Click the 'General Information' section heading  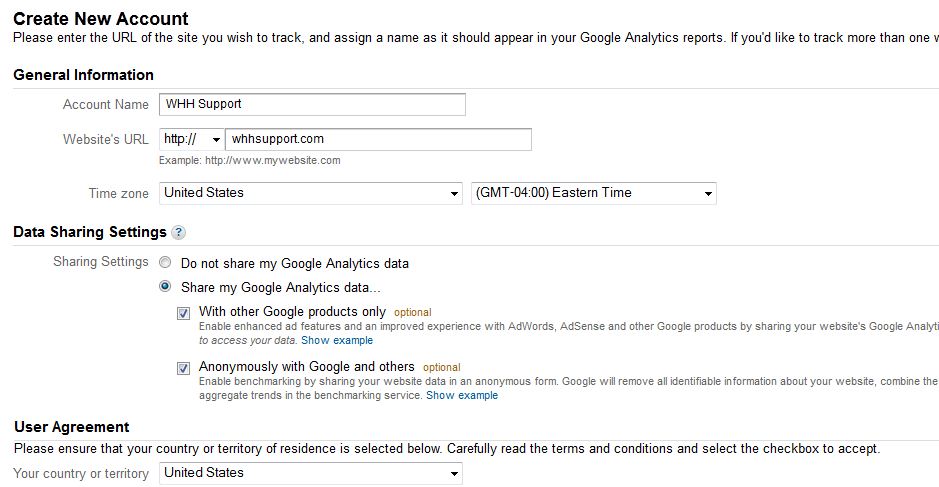(x=83, y=75)
